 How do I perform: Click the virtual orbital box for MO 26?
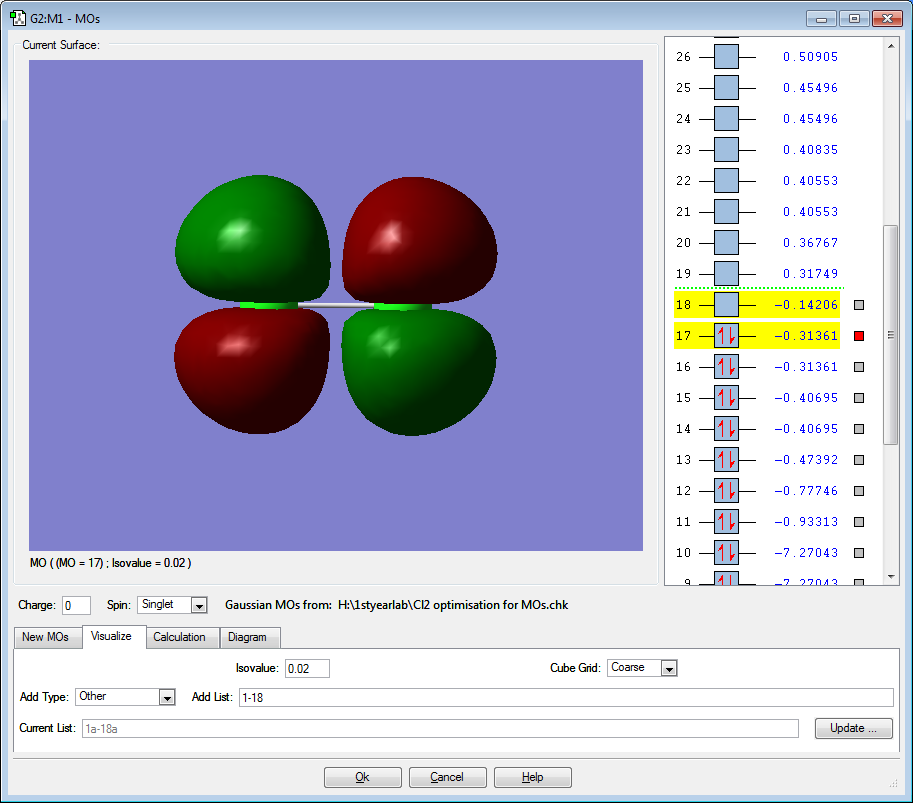(x=726, y=57)
